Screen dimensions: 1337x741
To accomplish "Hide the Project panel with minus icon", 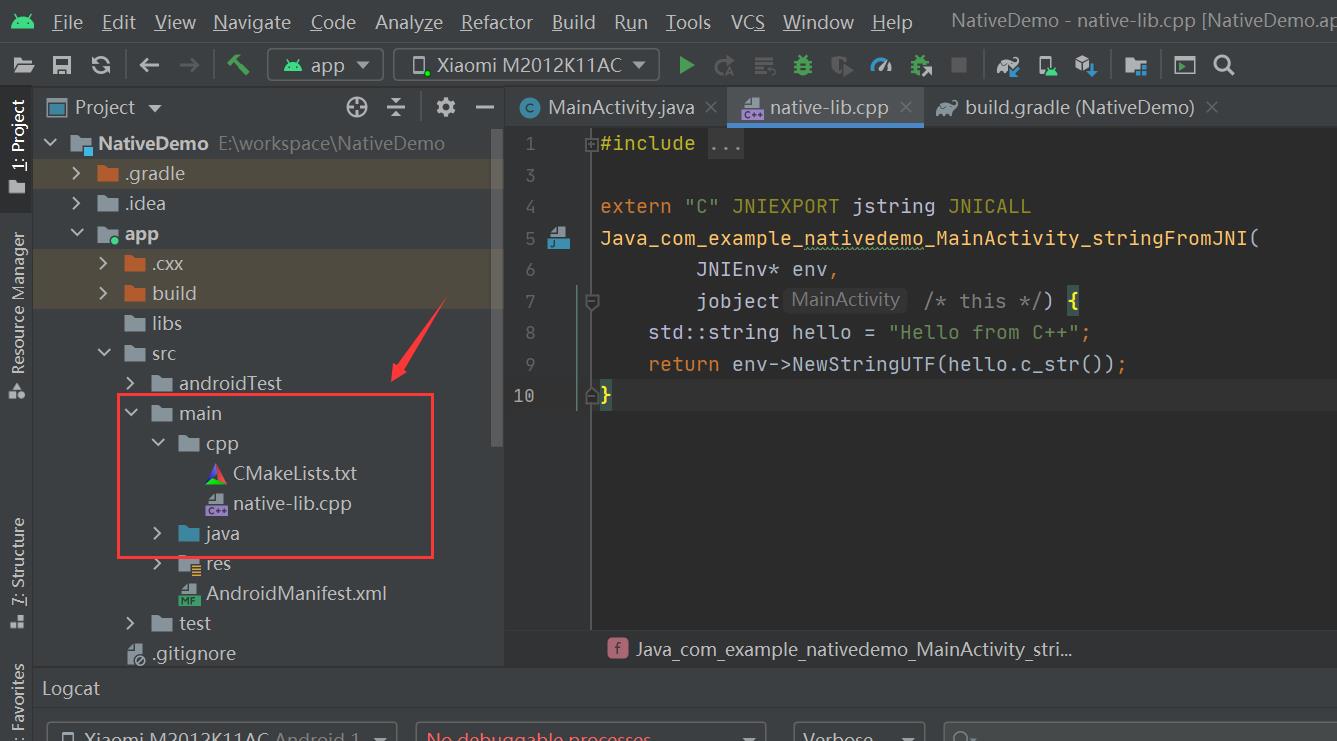I will [485, 107].
